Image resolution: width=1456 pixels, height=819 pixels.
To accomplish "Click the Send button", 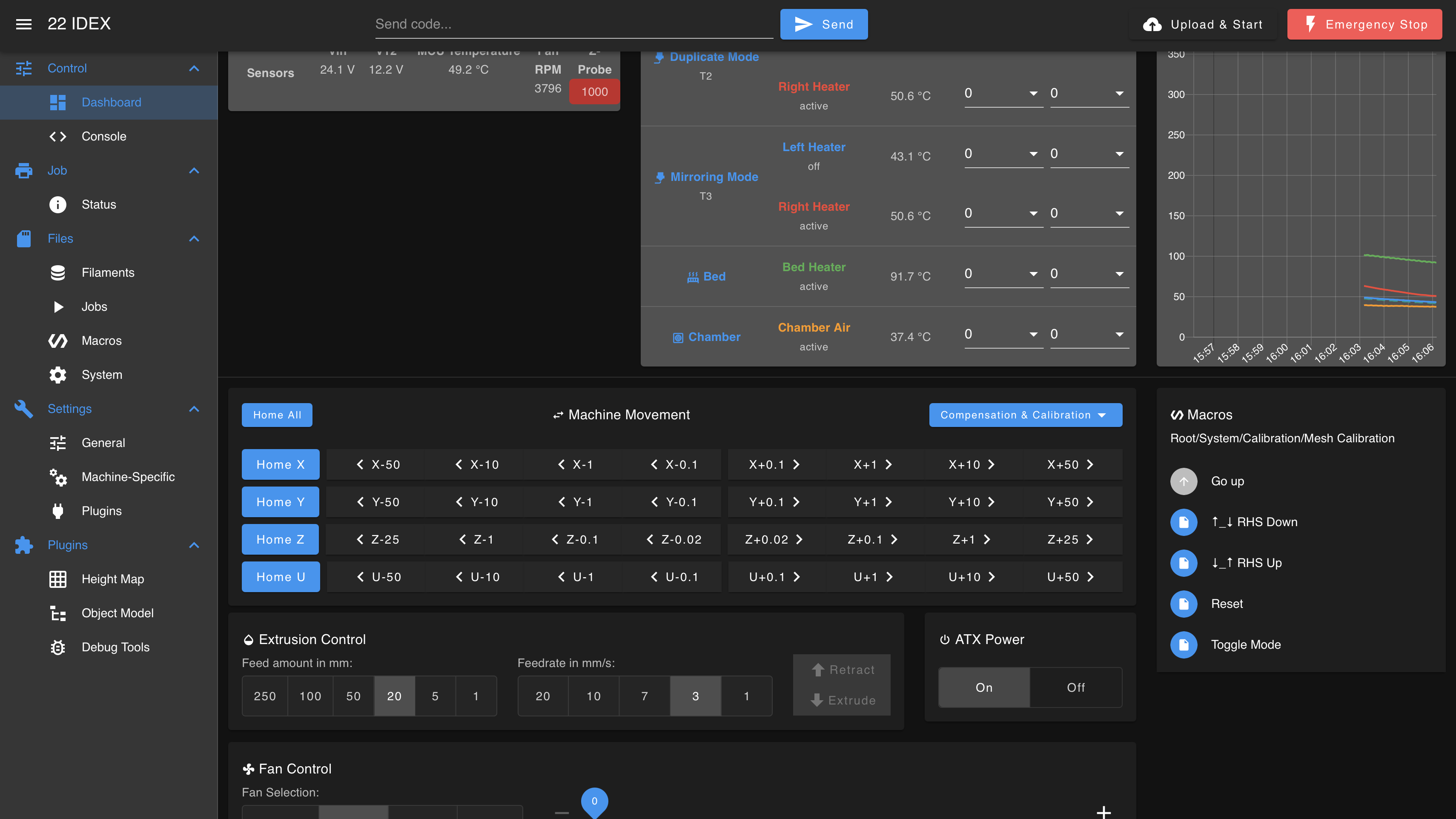I will (823, 24).
